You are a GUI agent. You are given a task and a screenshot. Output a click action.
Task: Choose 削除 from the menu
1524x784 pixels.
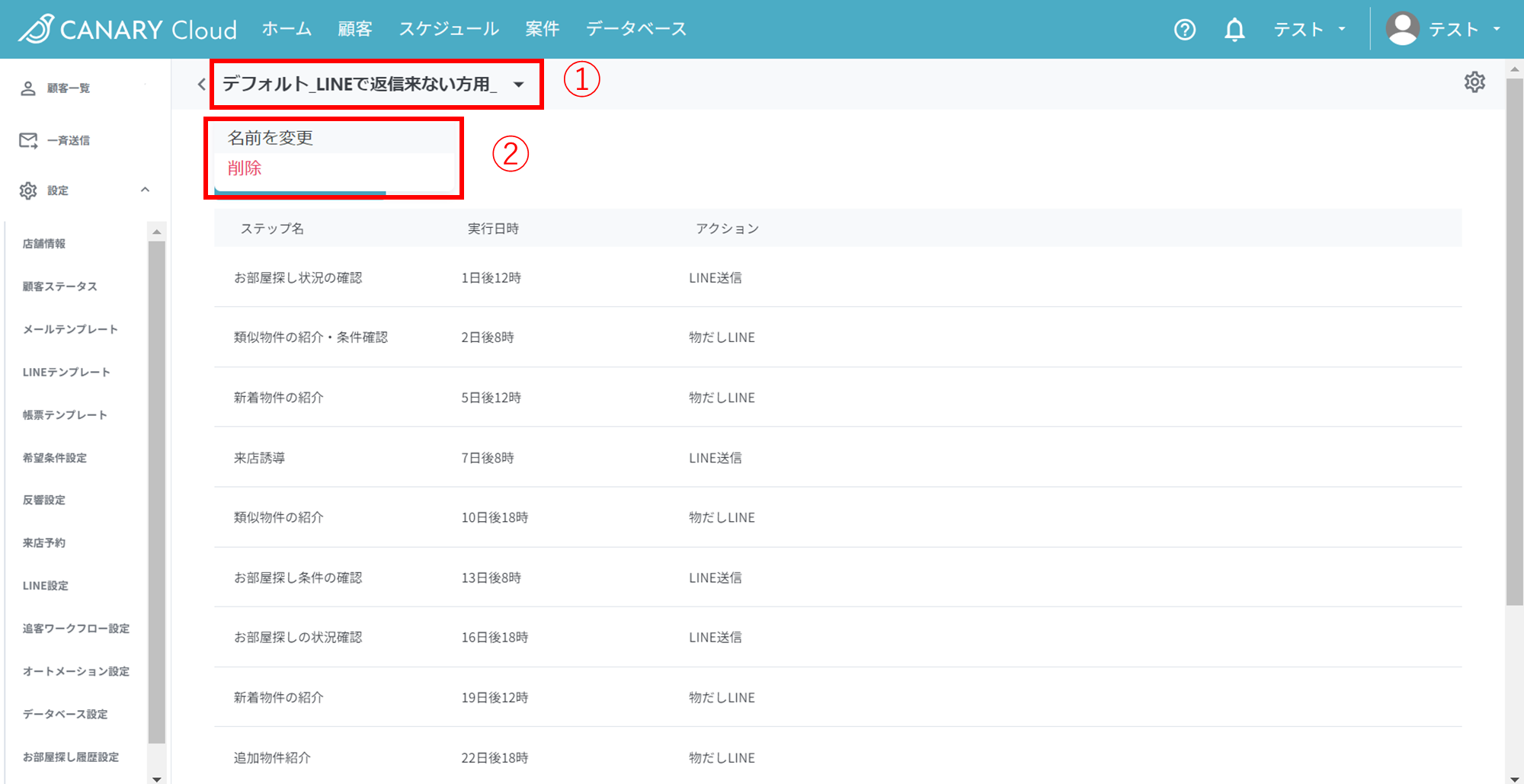245,168
